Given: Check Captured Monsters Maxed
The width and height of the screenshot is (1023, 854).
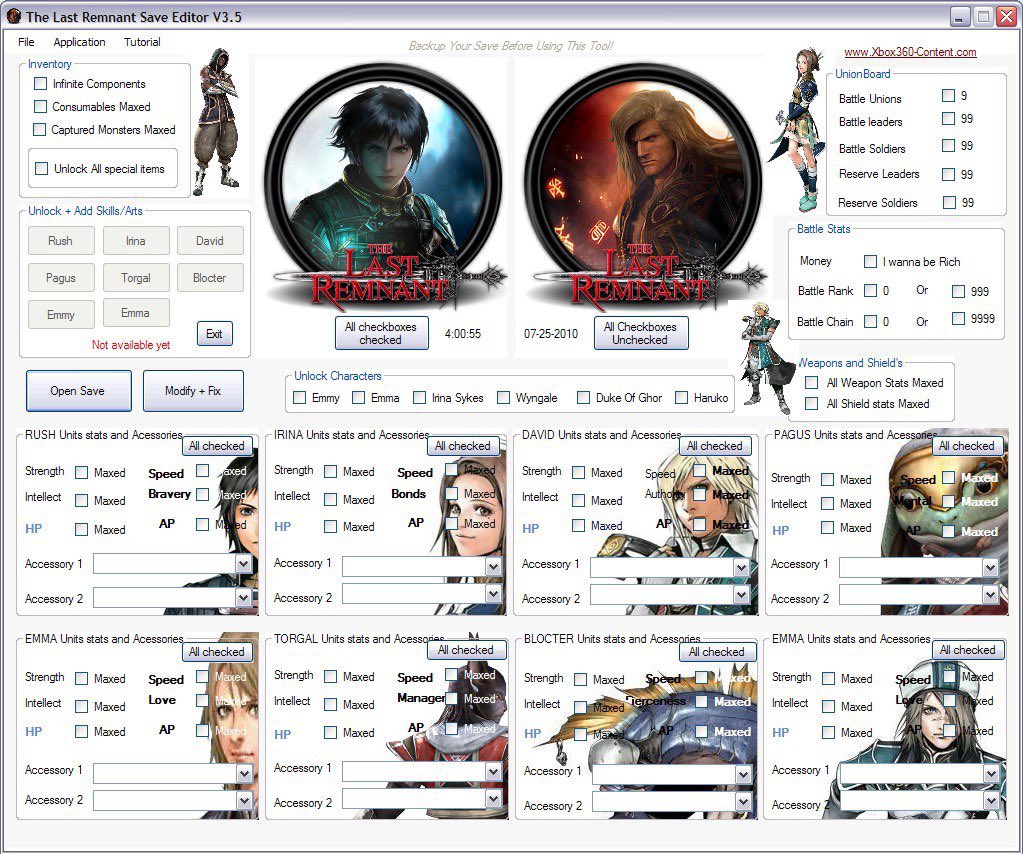Looking at the screenshot, I should [40, 129].
